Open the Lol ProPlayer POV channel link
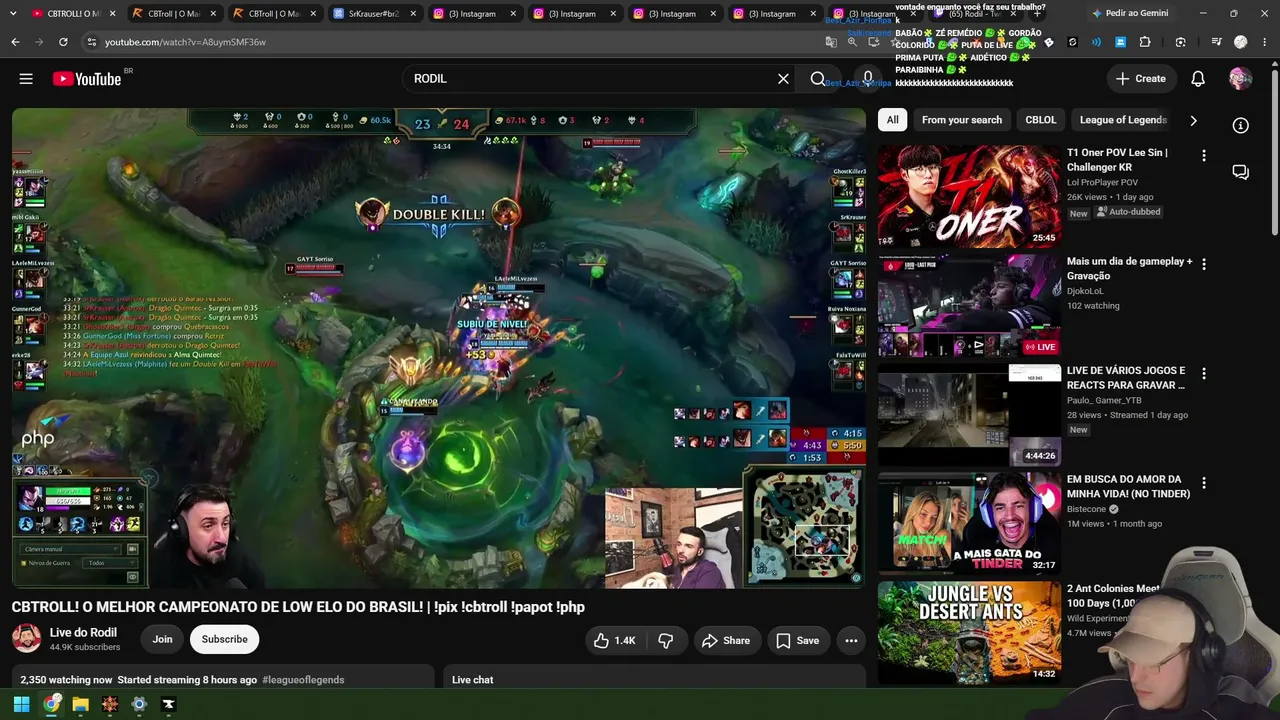 1102,182
